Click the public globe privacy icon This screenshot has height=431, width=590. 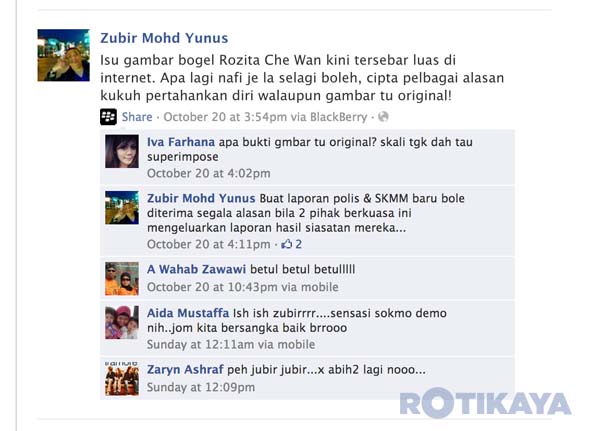pyautogui.click(x=383, y=117)
